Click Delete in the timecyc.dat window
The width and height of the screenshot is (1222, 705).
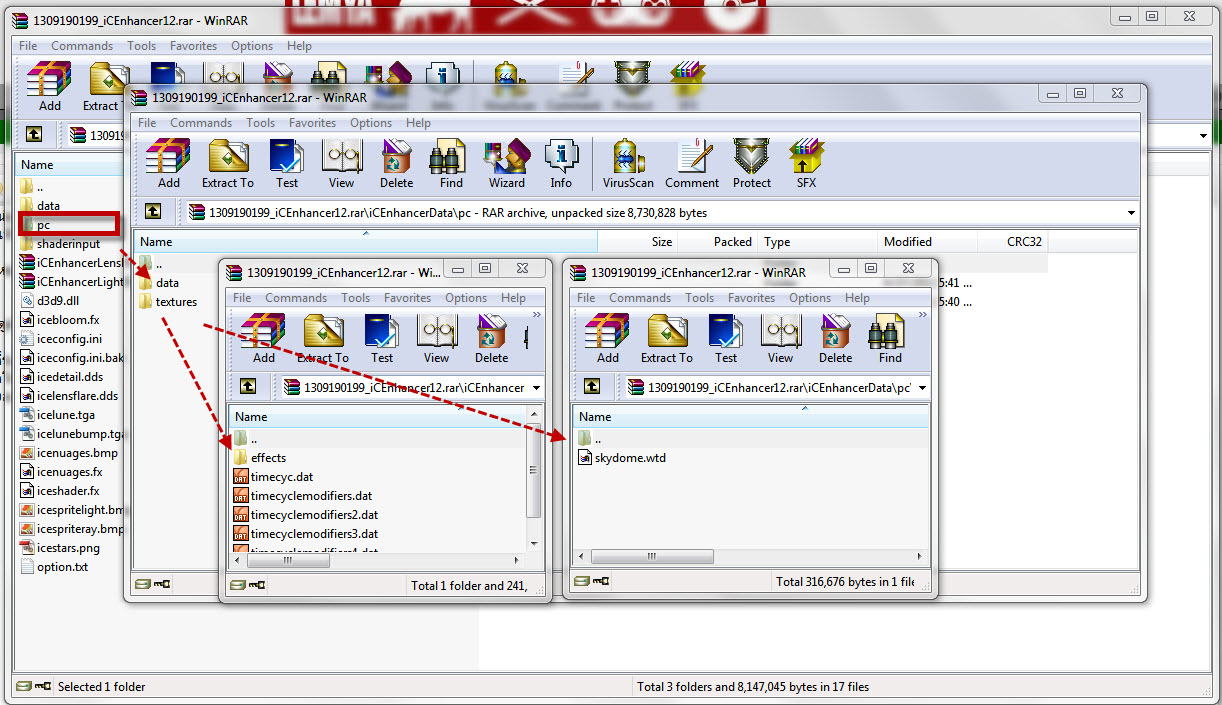pyautogui.click(x=491, y=339)
